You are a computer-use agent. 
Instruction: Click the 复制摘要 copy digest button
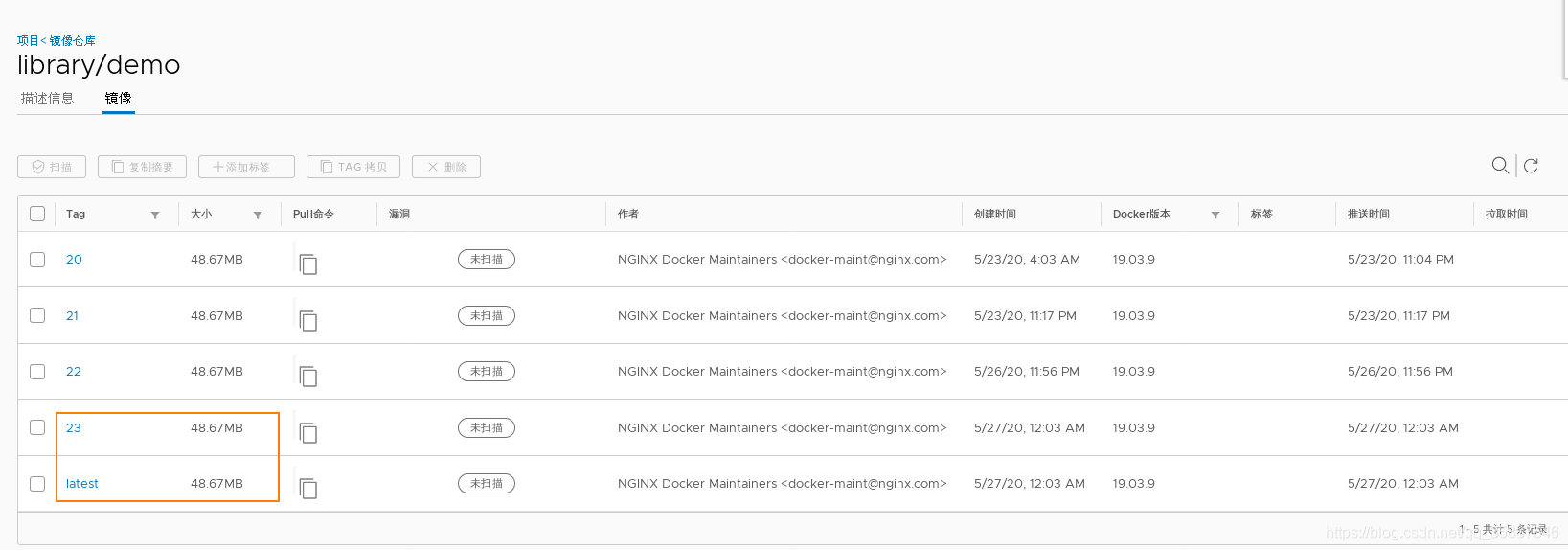(142, 167)
